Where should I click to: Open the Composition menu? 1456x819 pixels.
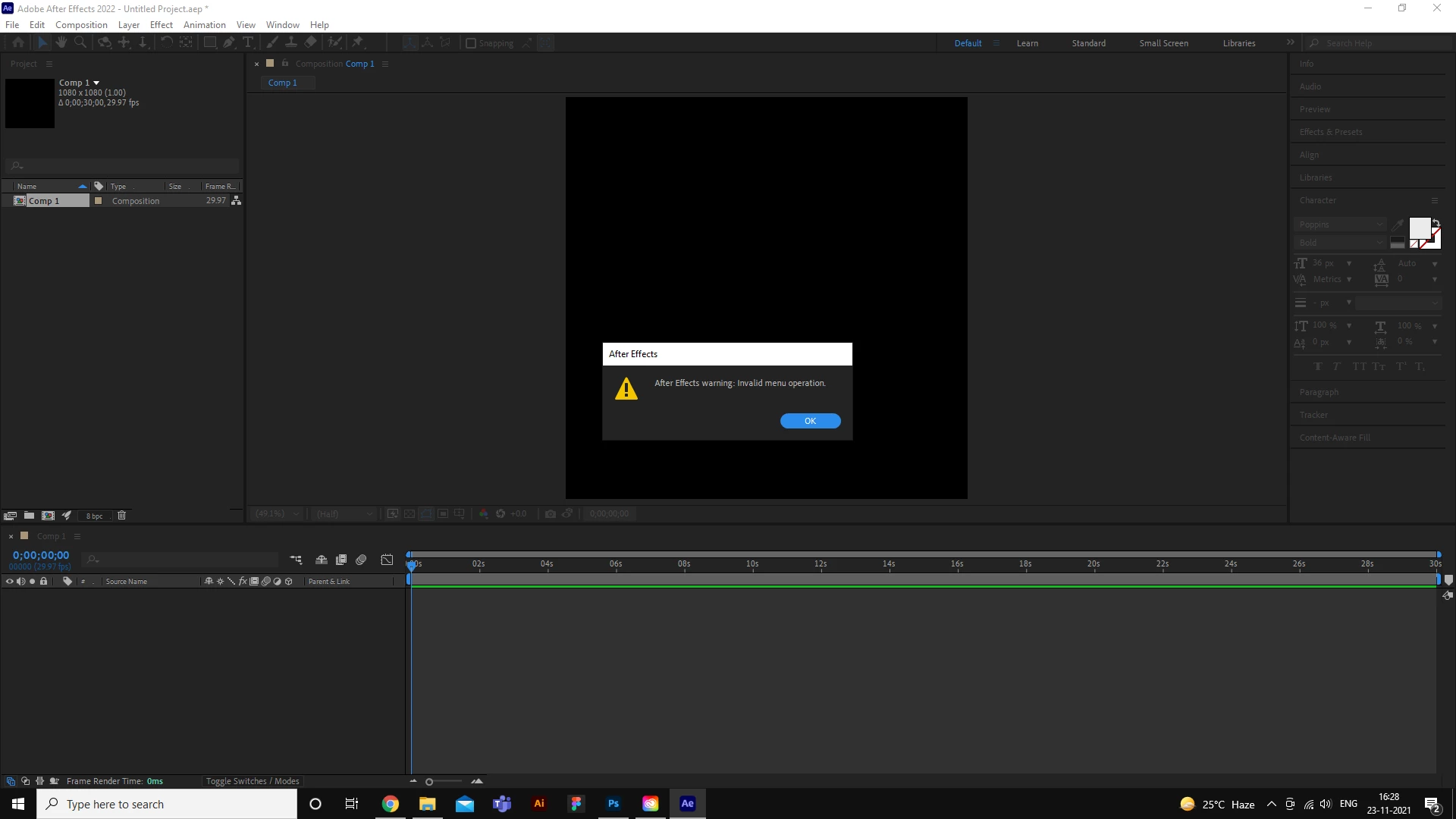[x=81, y=25]
